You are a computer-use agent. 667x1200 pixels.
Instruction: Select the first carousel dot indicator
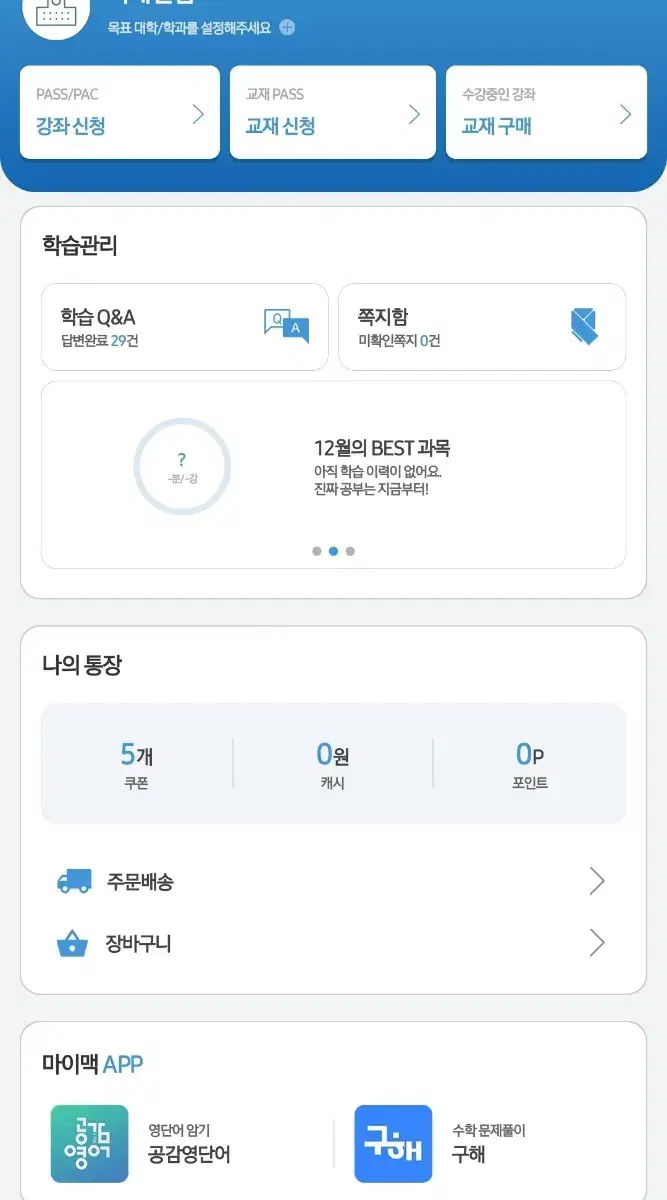click(317, 551)
